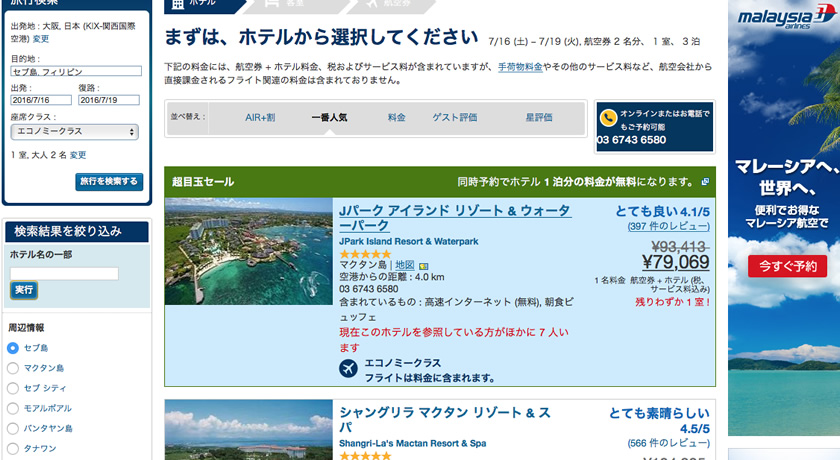
Task: Click 復路 date field 2016/7/19
Action: [x=109, y=100]
